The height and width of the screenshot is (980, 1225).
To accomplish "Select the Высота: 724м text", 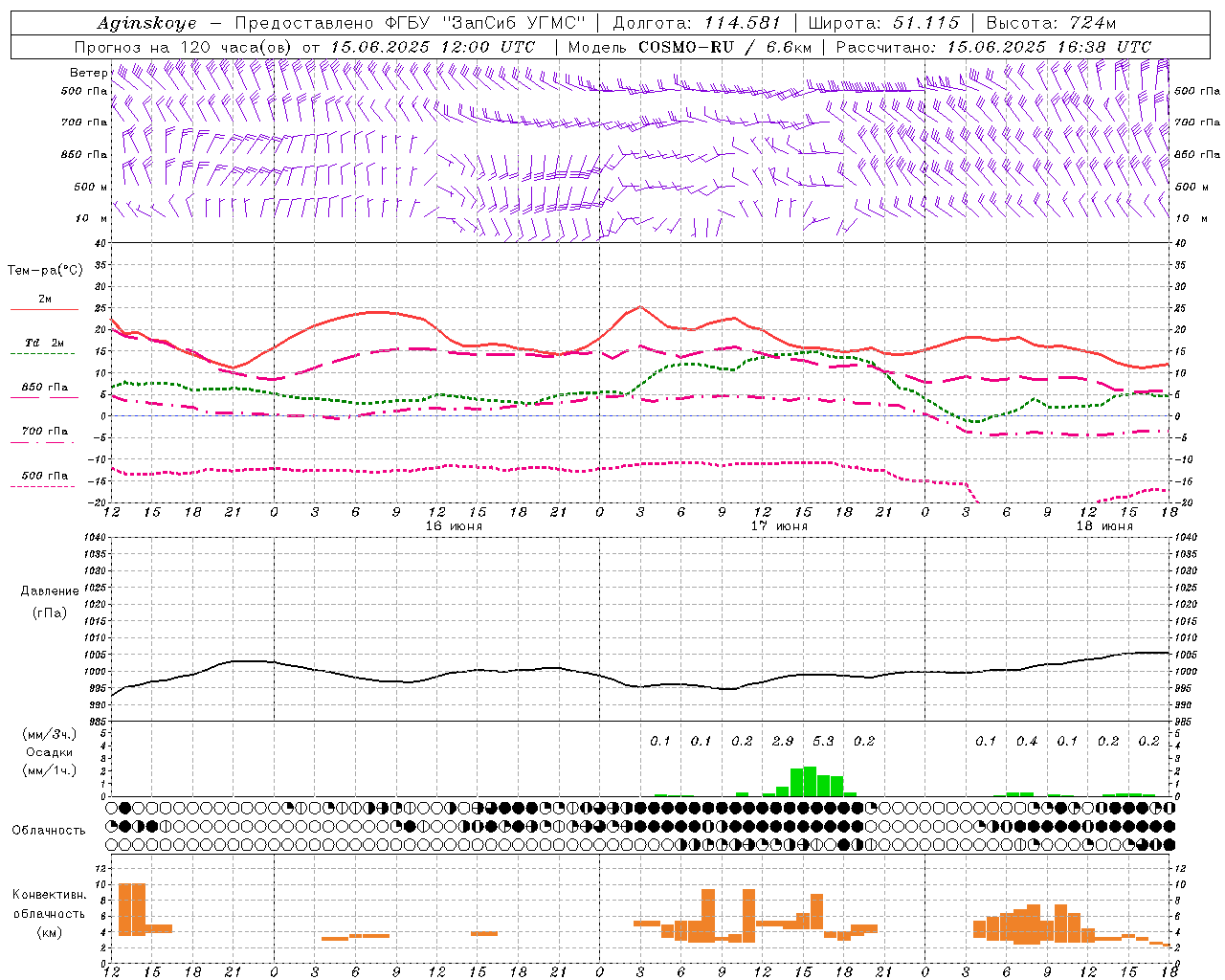I will click(1051, 23).
